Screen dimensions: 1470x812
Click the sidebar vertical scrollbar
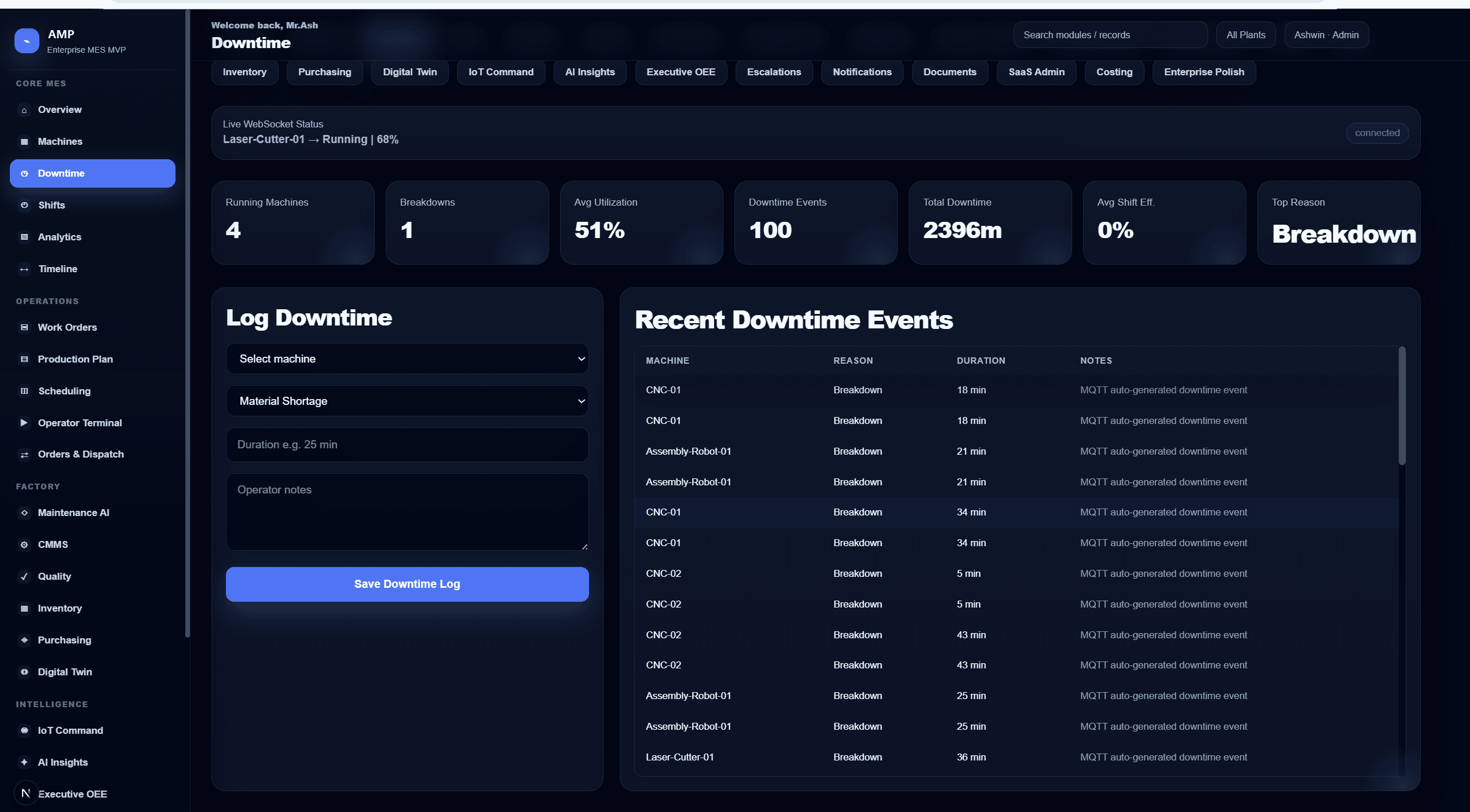click(187, 324)
